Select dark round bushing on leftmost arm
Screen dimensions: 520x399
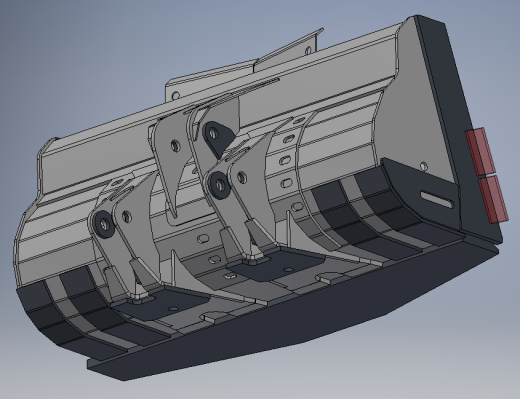point(104,224)
